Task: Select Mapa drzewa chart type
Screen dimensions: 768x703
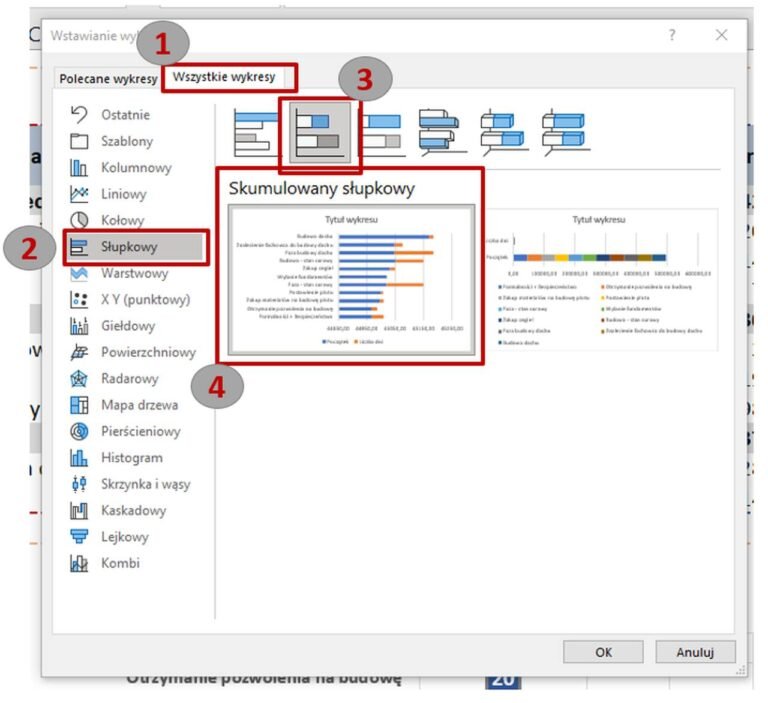Action: pyautogui.click(x=139, y=405)
